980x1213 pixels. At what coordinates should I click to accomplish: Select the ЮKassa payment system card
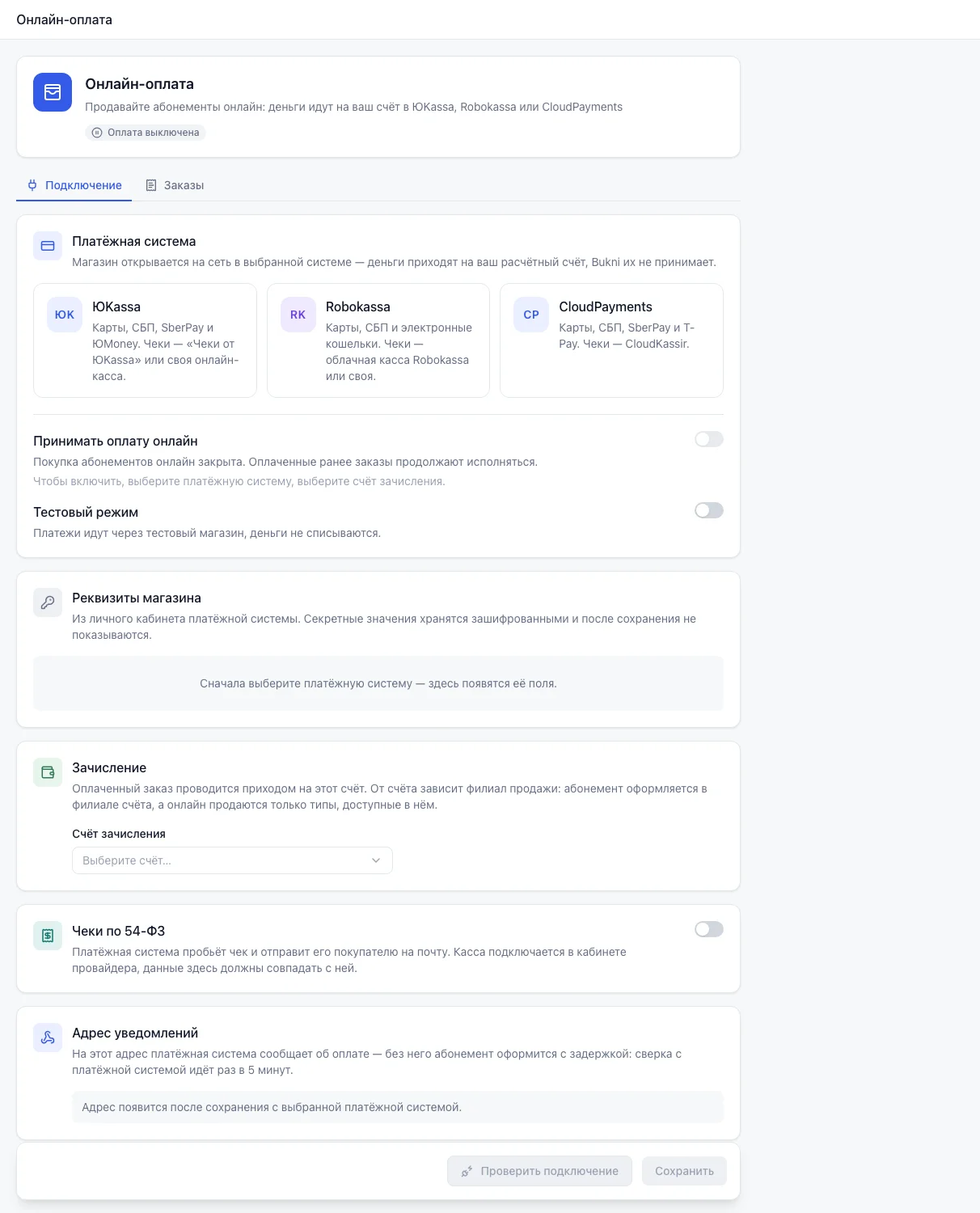145,340
